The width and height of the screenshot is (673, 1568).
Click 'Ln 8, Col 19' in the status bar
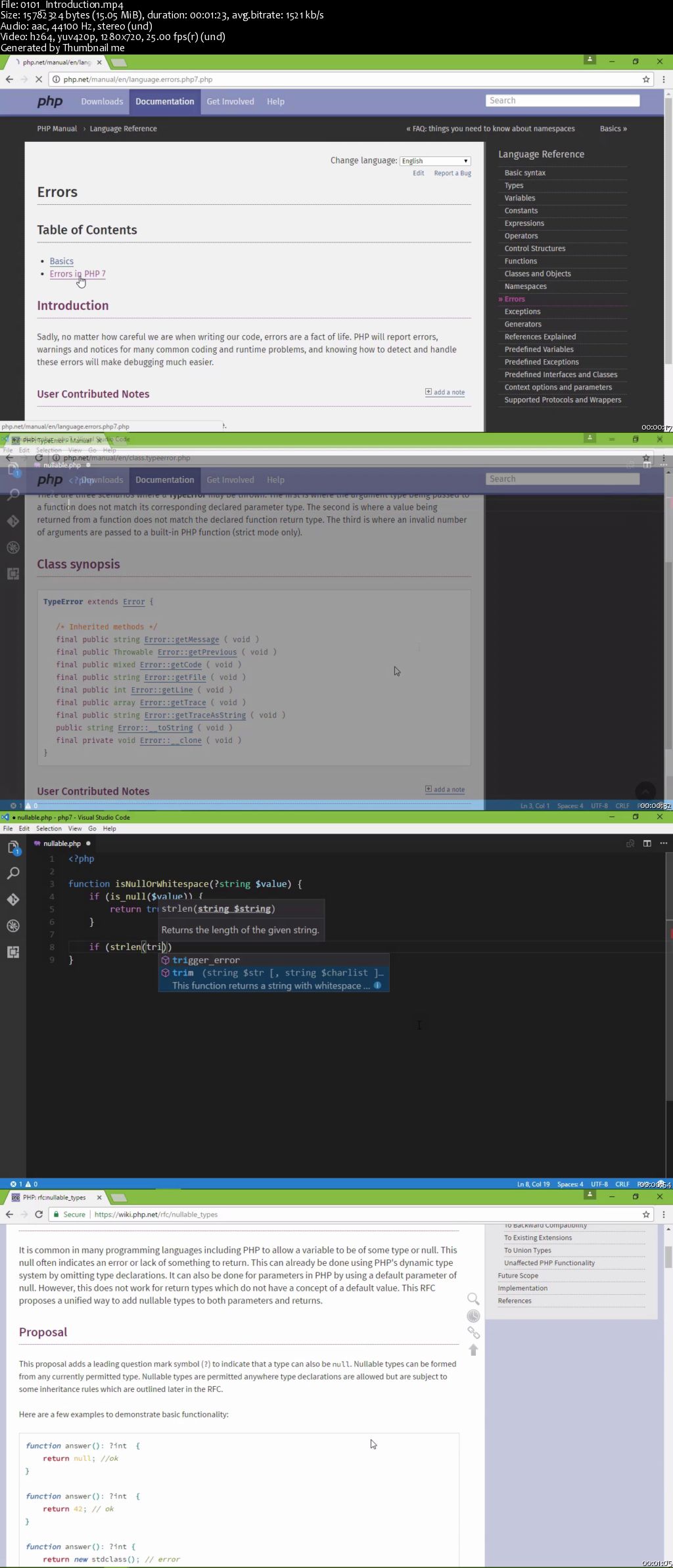(533, 1184)
